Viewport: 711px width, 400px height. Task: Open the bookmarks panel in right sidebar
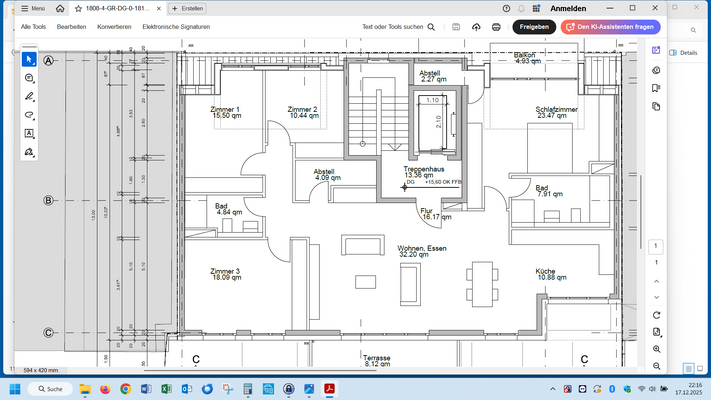(656, 88)
